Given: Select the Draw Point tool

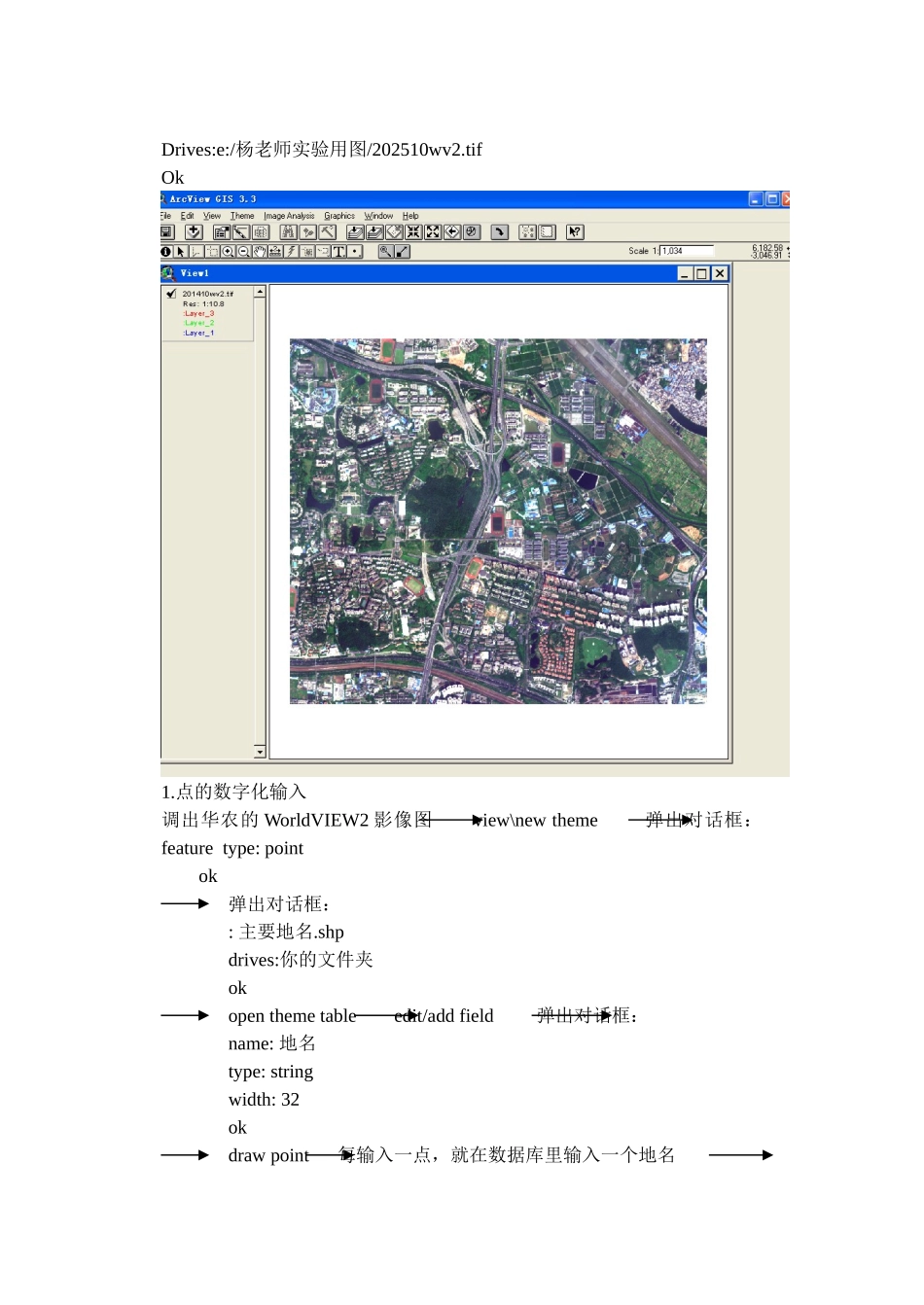Looking at the screenshot, I should pos(356,251).
